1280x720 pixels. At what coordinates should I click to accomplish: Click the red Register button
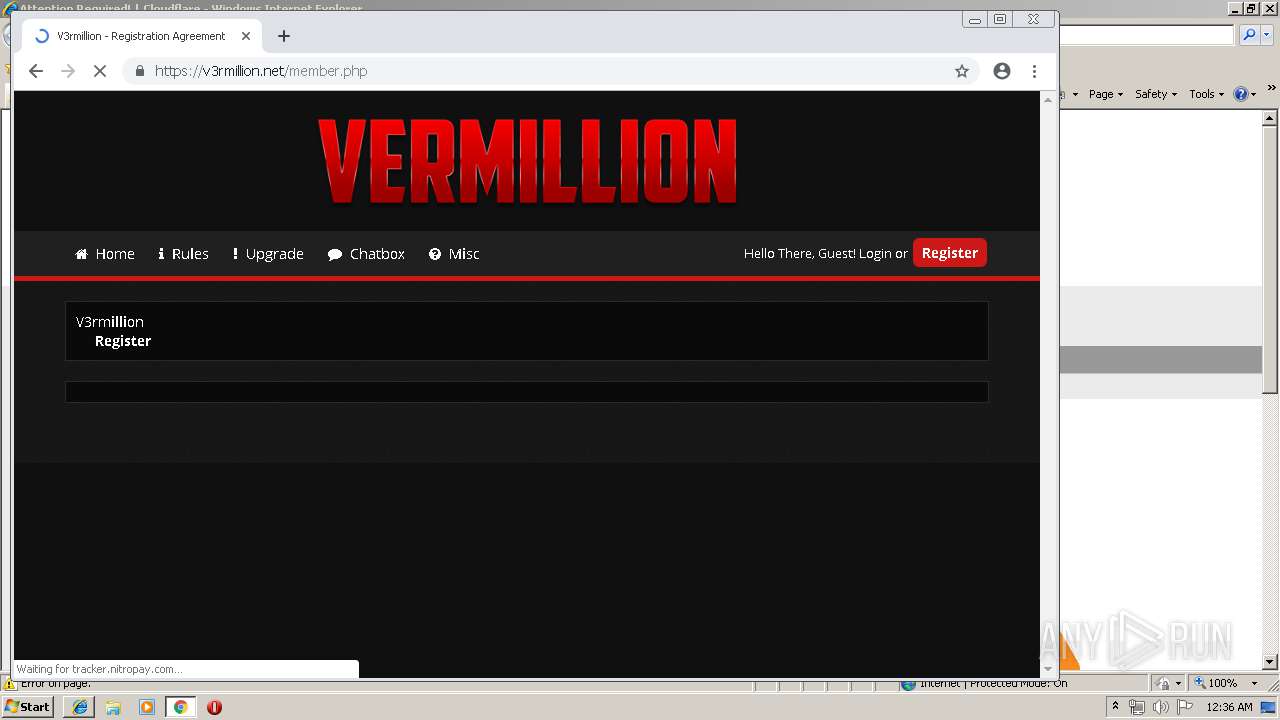click(x=950, y=253)
